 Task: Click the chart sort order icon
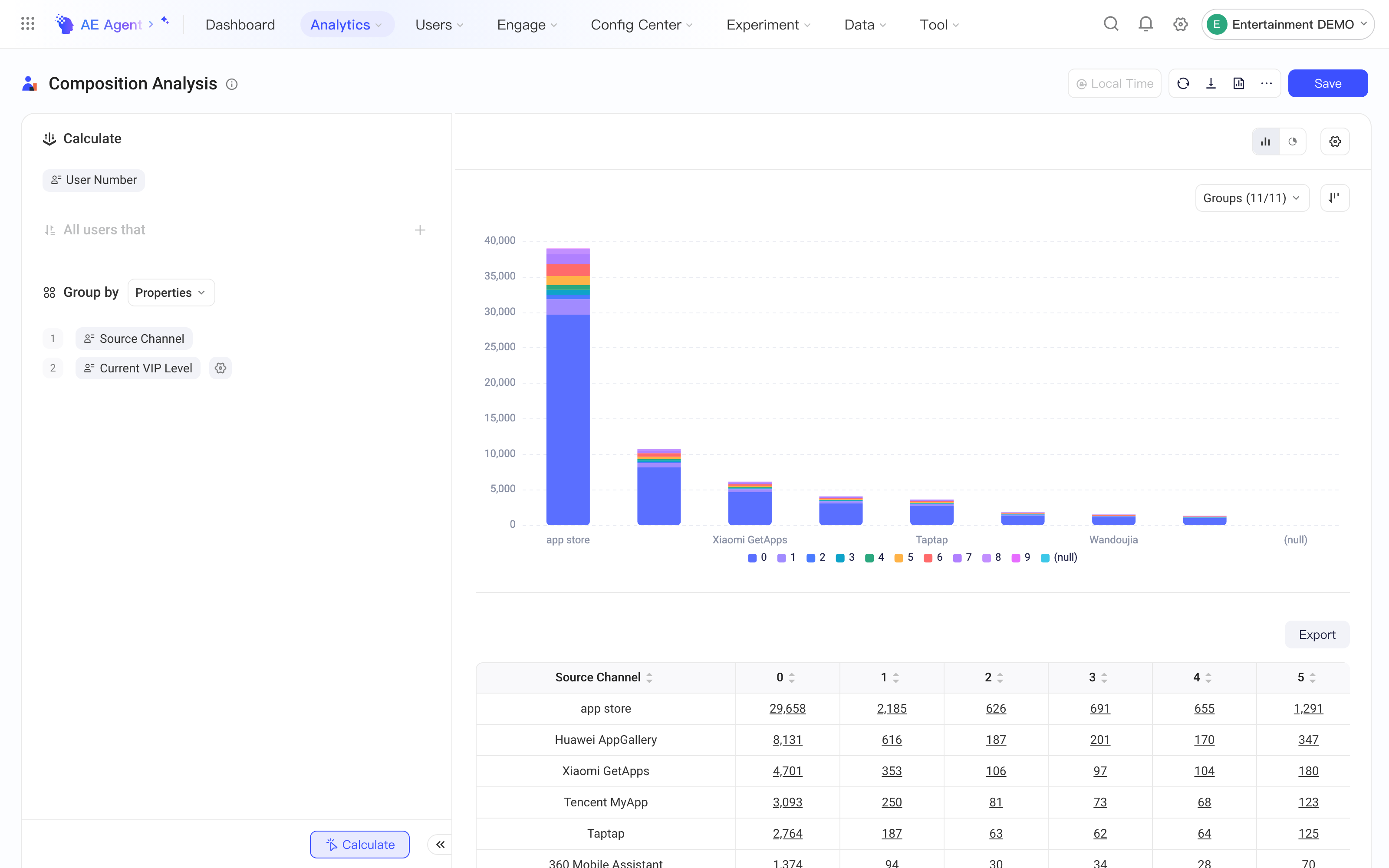pos(1334,198)
